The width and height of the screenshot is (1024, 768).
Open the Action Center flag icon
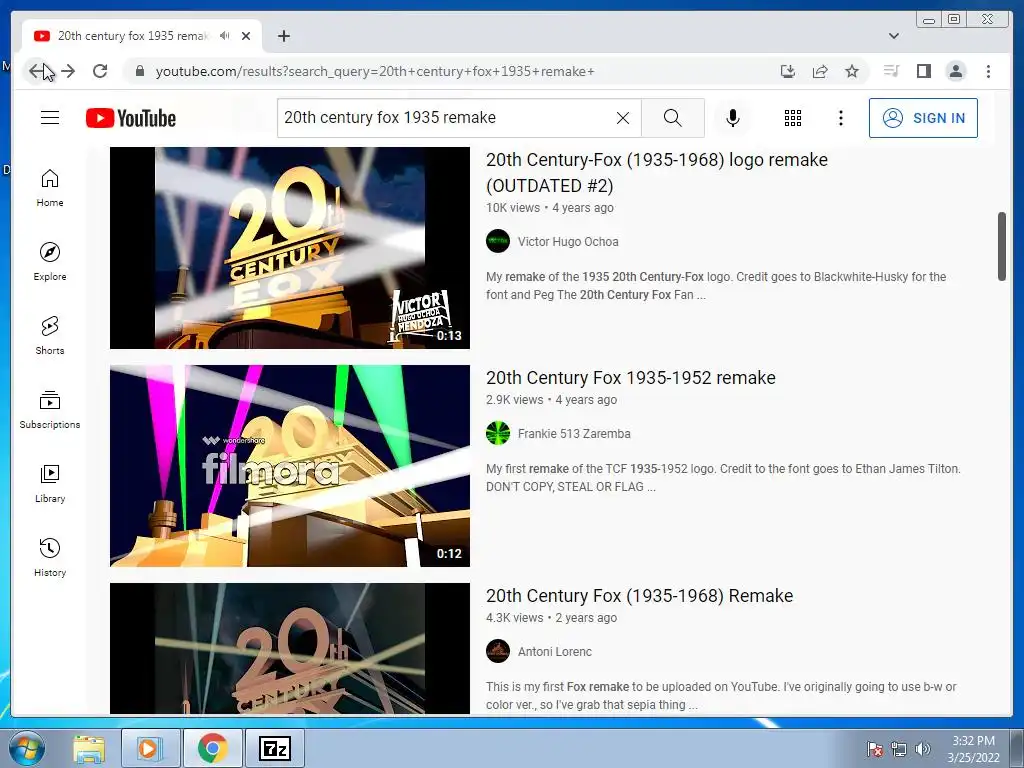[875, 749]
